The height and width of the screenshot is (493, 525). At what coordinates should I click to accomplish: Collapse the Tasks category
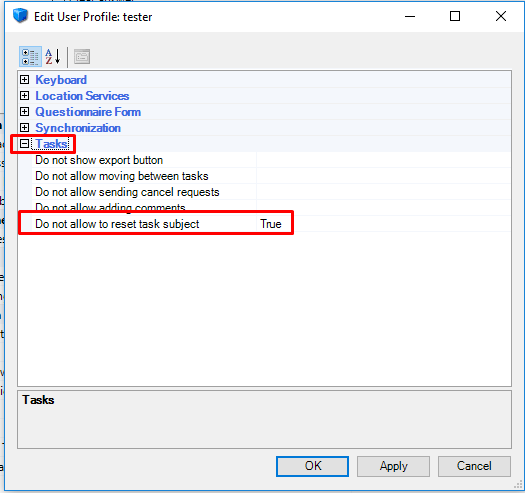click(x=24, y=144)
